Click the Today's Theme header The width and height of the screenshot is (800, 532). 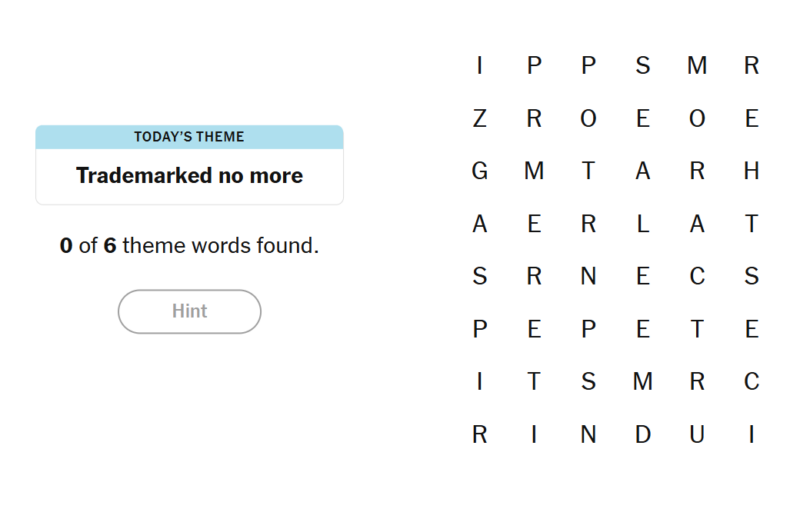coord(189,137)
